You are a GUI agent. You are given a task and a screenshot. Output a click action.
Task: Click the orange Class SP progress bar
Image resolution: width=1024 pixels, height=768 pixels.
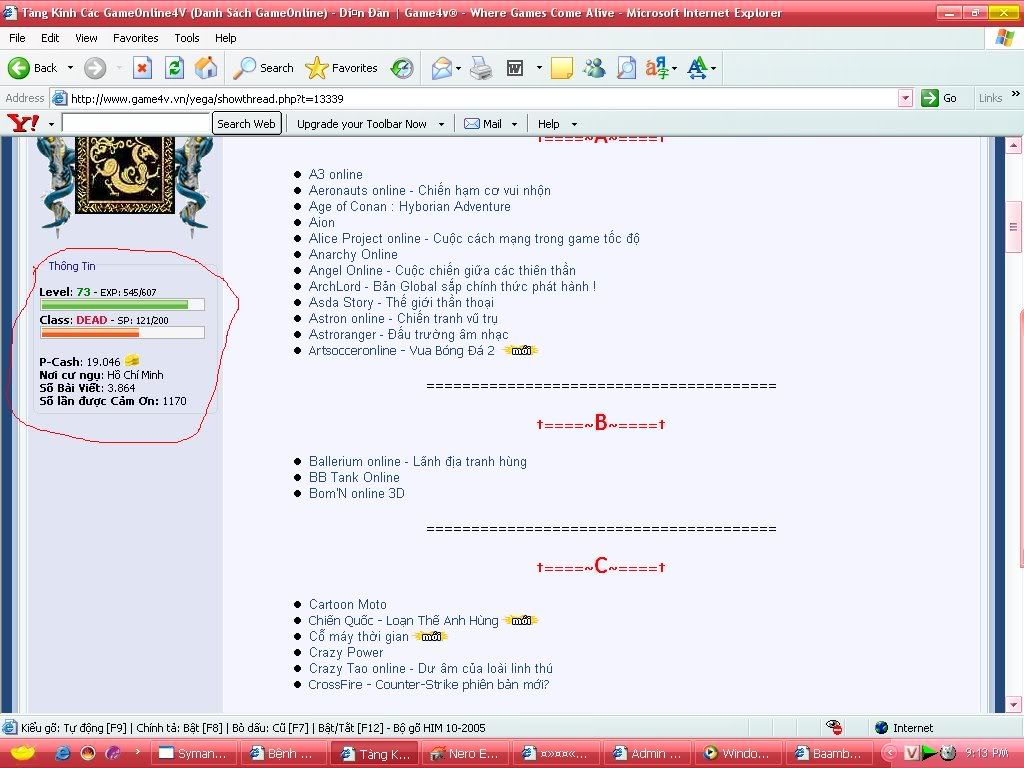(122, 332)
